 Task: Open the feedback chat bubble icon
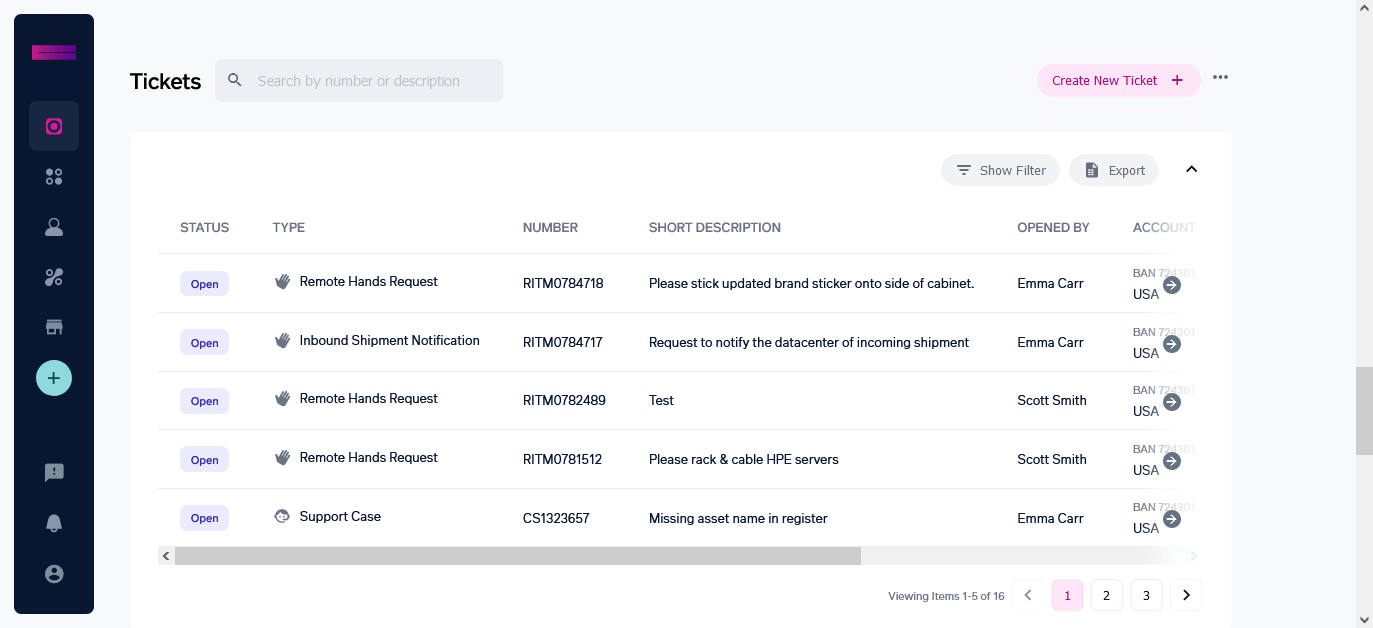tap(54, 473)
